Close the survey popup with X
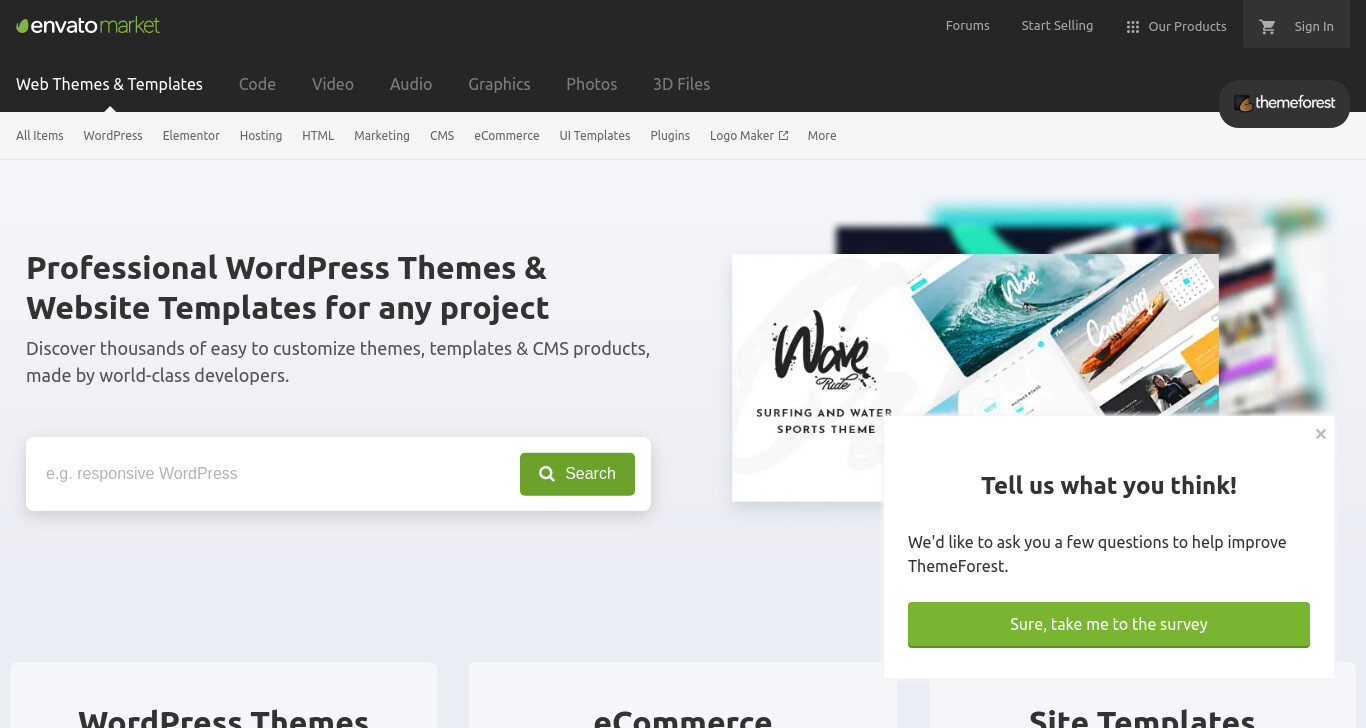 click(1321, 434)
